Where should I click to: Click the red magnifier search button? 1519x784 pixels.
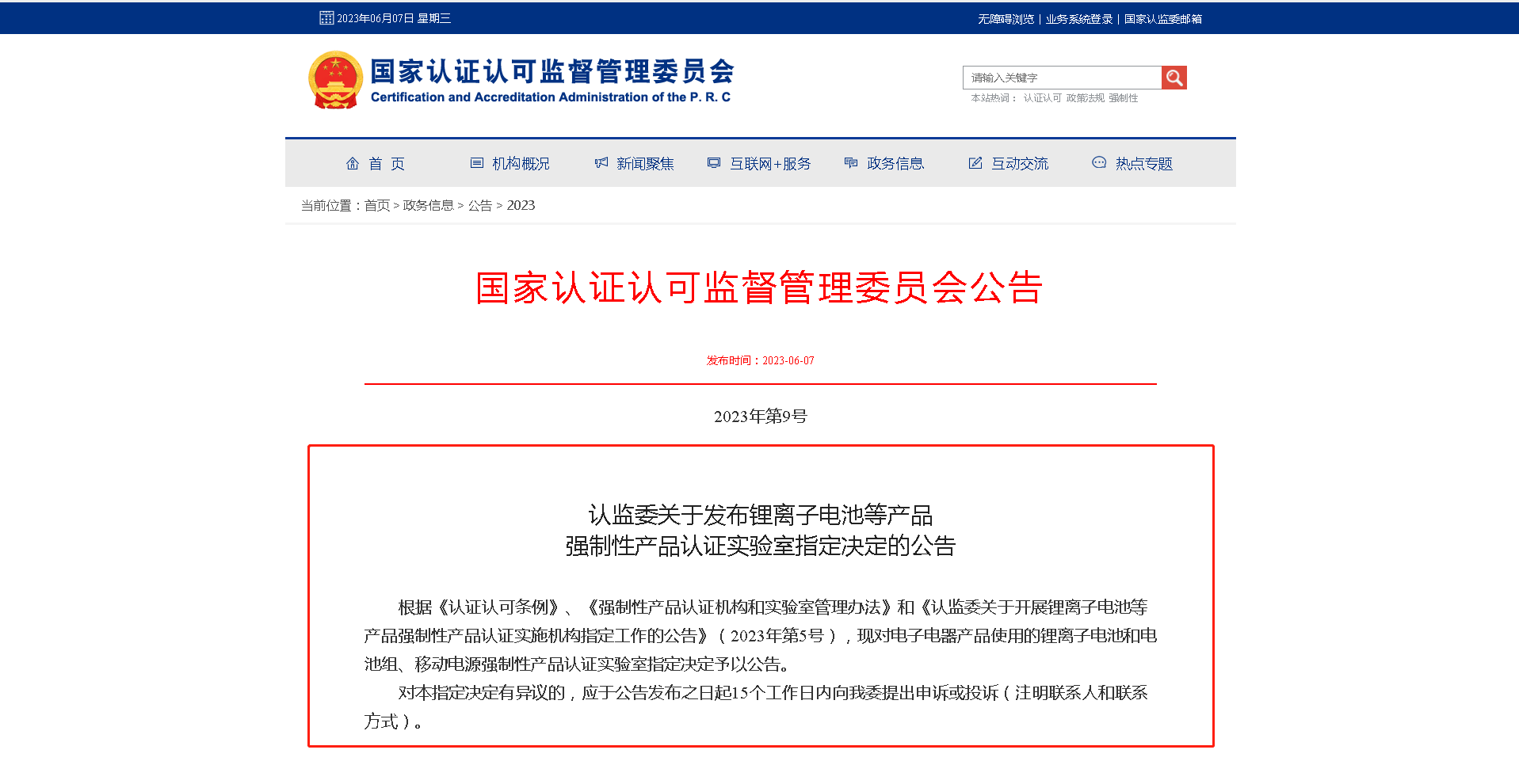tap(1174, 78)
